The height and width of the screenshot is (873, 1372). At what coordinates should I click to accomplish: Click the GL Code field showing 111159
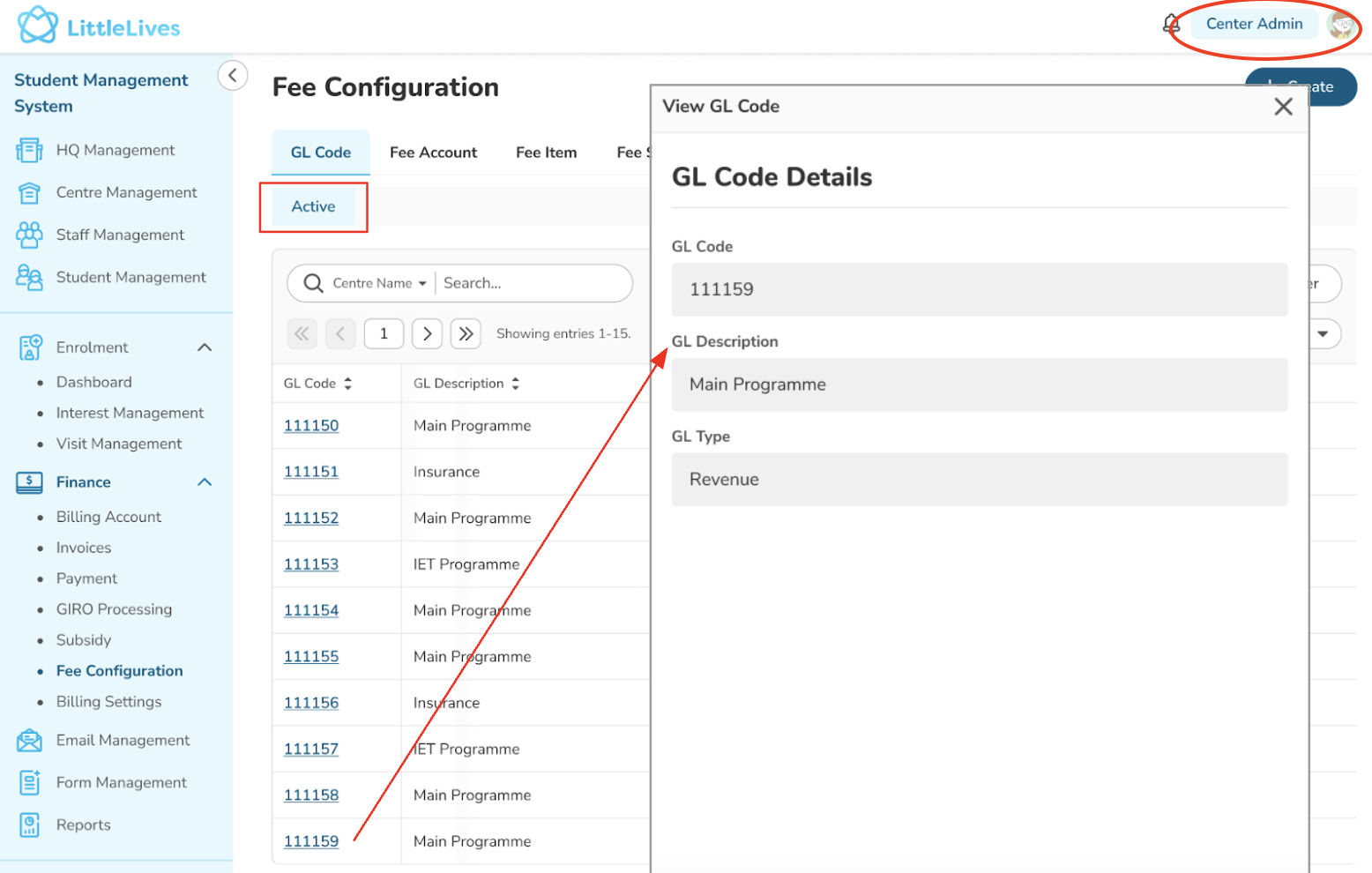coord(979,289)
